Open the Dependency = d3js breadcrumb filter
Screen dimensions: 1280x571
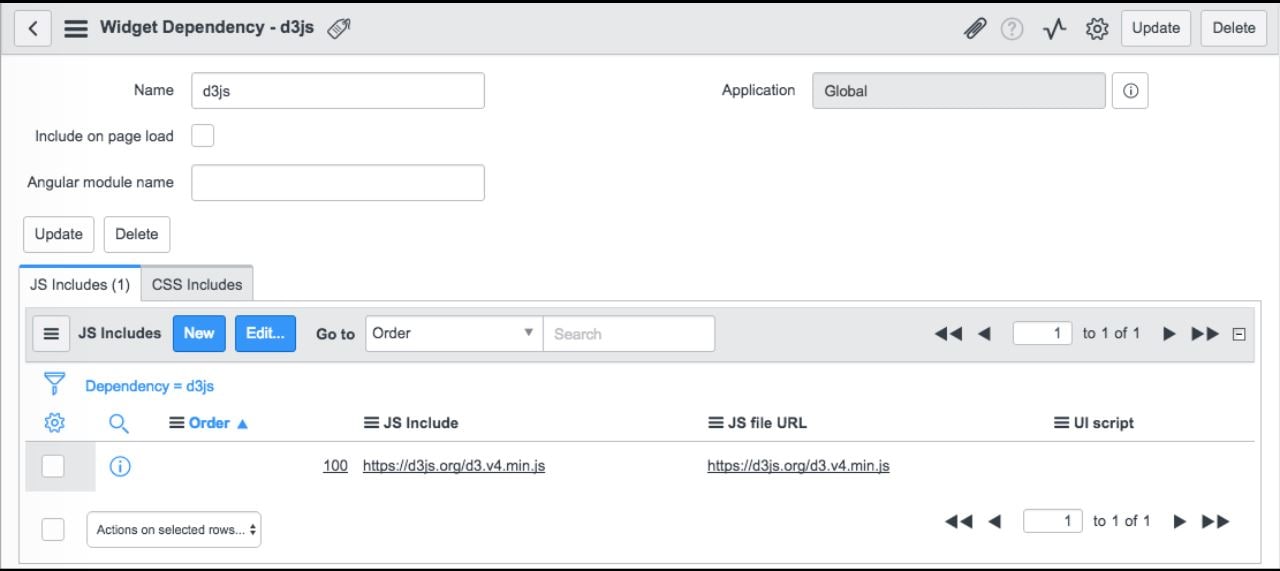coord(149,386)
